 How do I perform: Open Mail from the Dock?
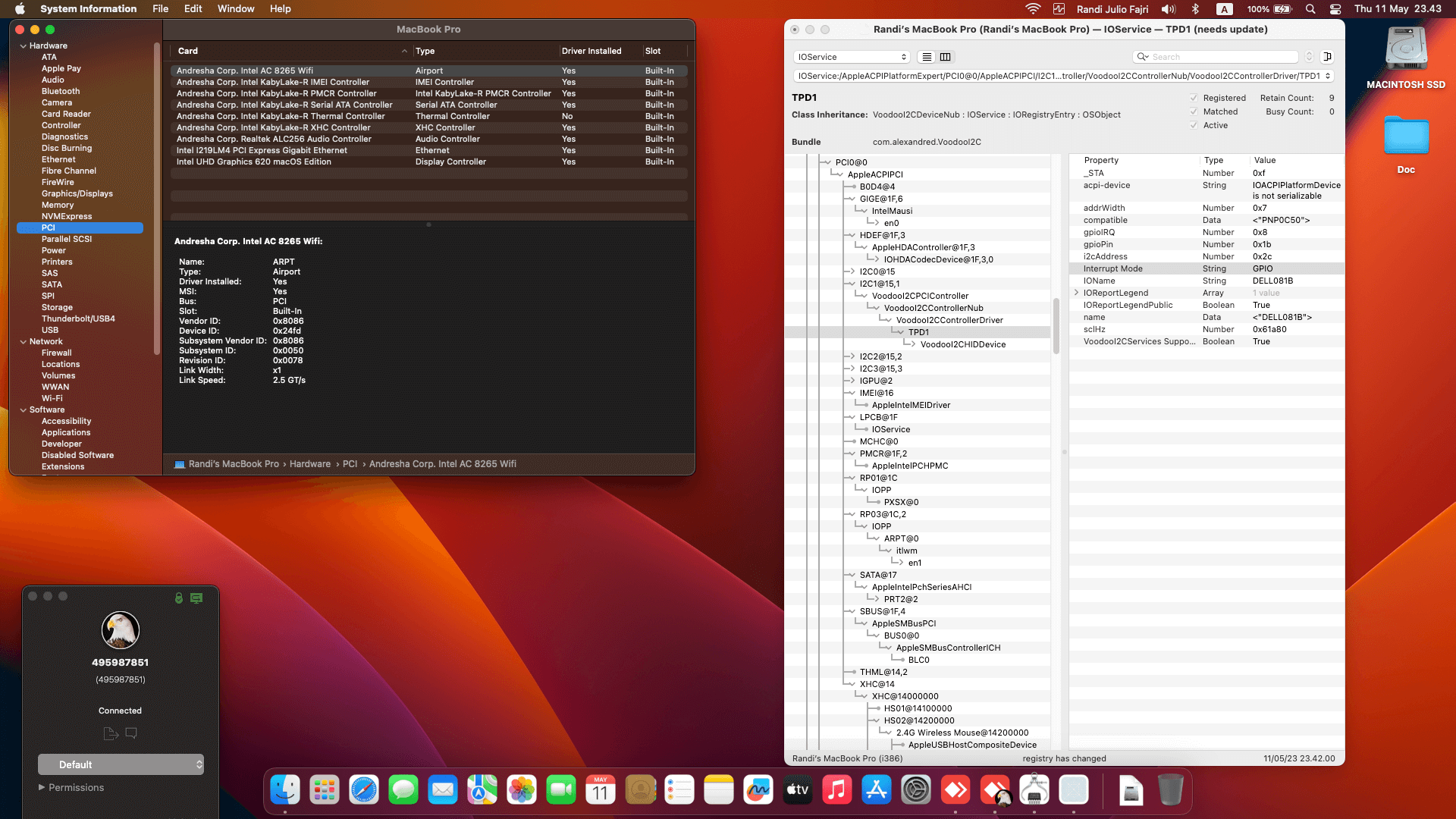click(x=443, y=791)
